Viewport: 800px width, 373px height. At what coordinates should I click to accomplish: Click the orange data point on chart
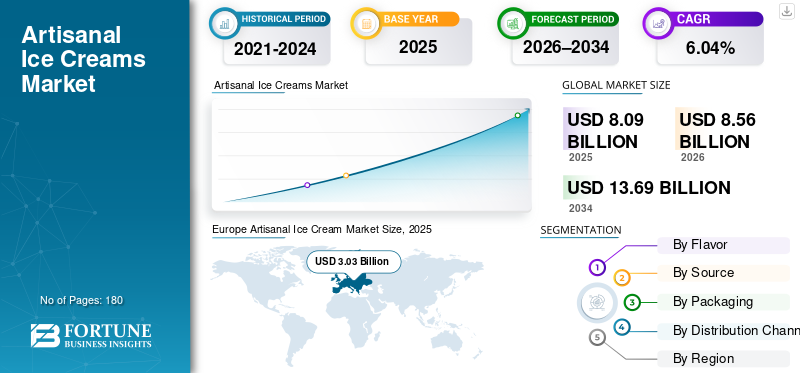point(346,176)
